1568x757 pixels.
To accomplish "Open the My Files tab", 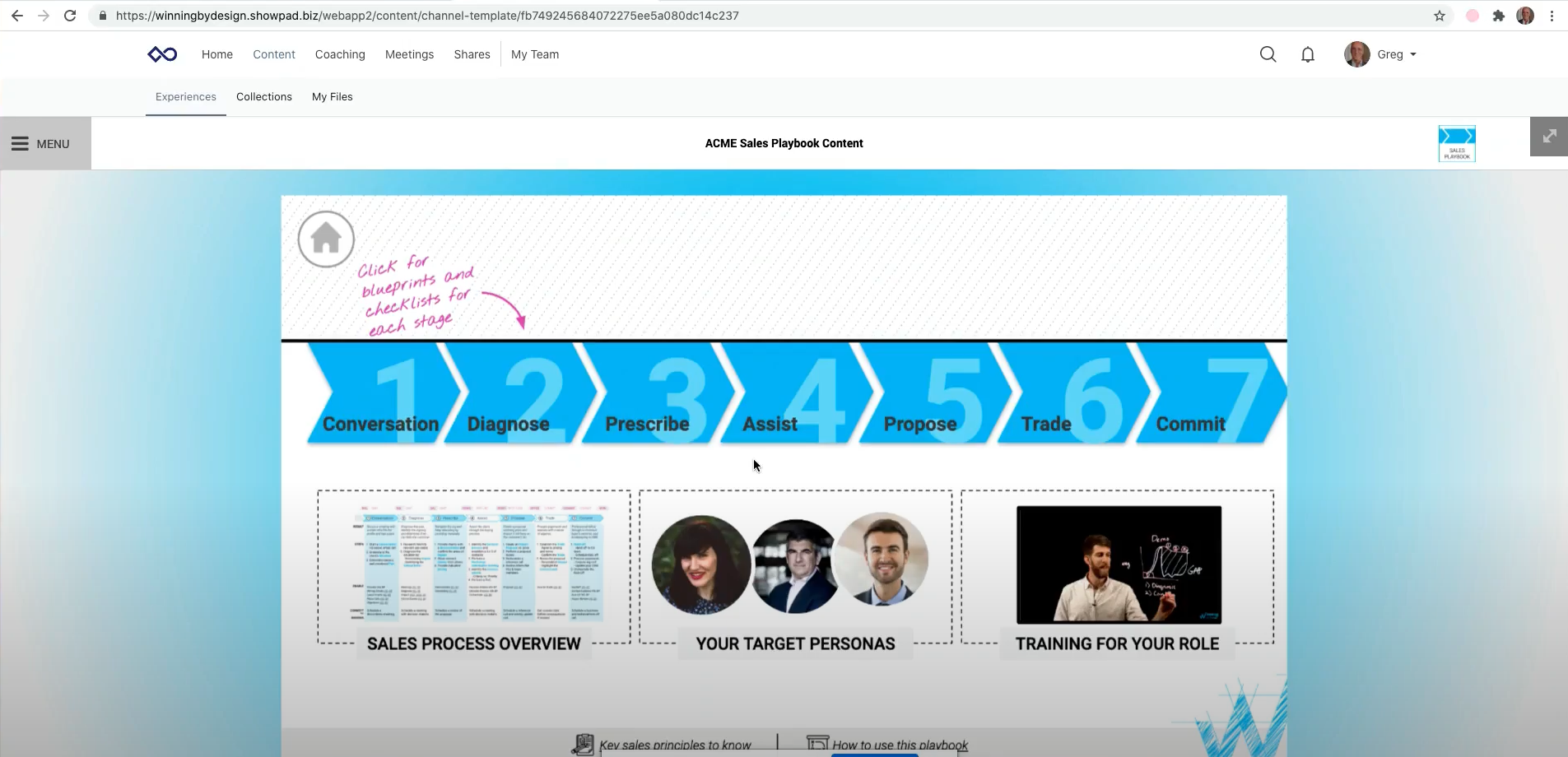I will [332, 96].
